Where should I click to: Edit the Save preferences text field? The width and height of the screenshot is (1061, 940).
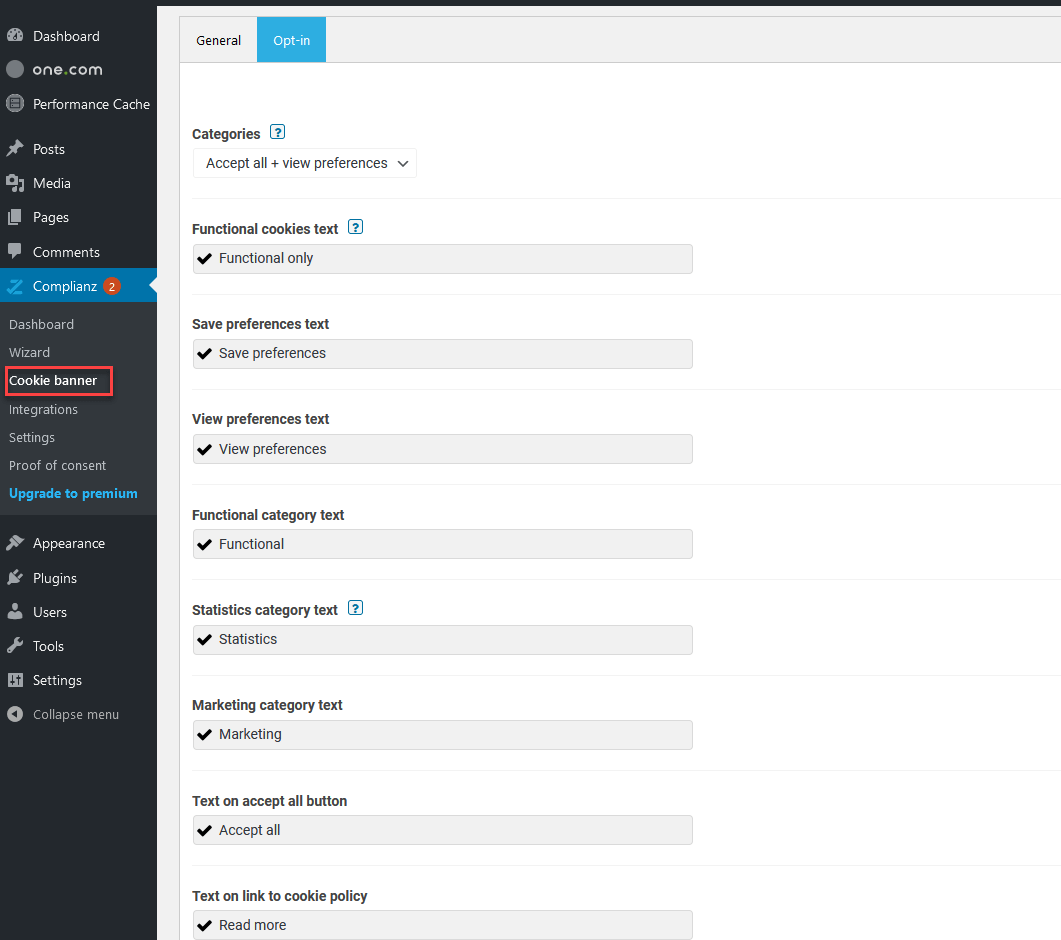click(x=443, y=354)
